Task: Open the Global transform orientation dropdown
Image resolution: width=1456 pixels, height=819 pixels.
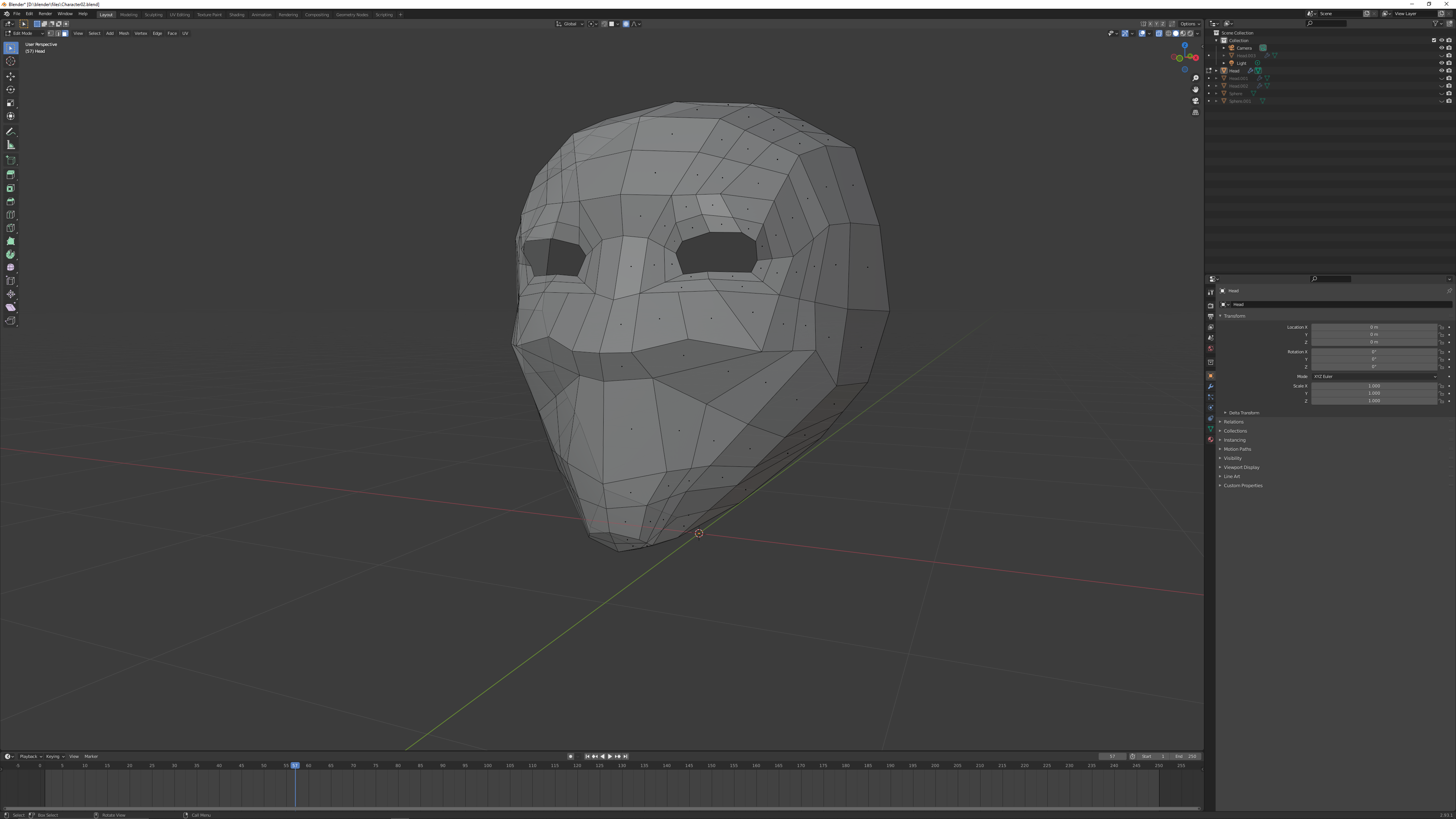Action: coord(570,24)
